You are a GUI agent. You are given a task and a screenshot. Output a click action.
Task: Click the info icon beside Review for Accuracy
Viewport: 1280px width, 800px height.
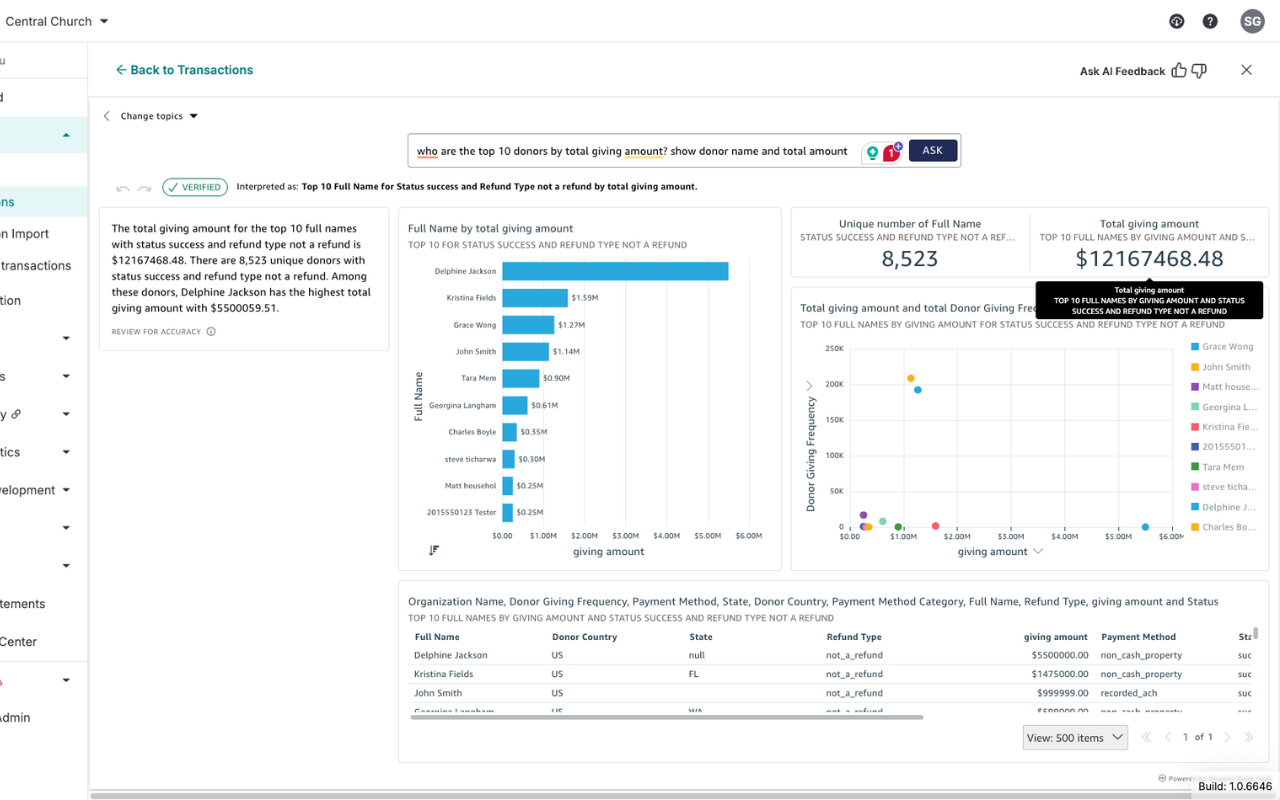pos(211,332)
